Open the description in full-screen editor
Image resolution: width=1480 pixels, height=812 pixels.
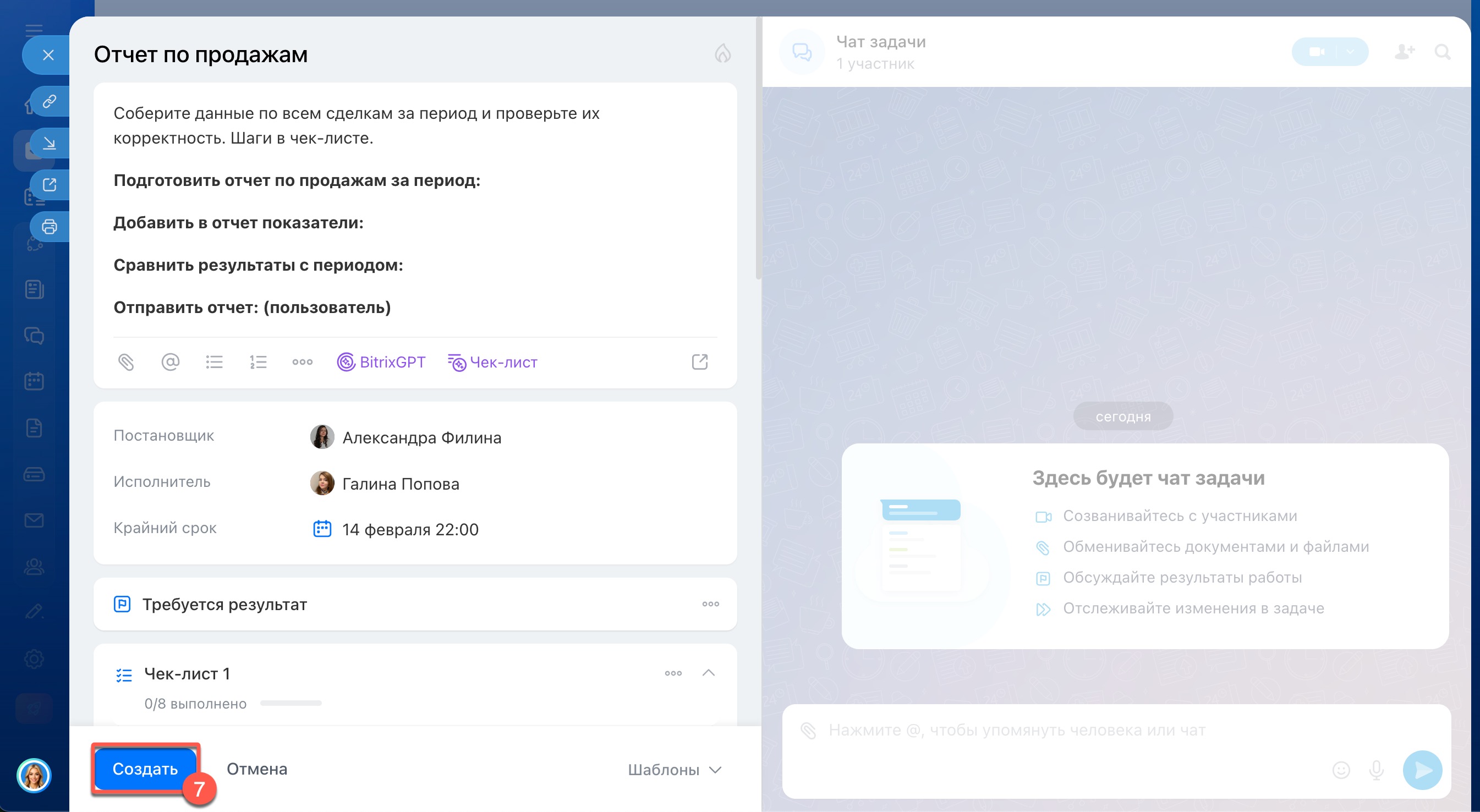click(699, 362)
